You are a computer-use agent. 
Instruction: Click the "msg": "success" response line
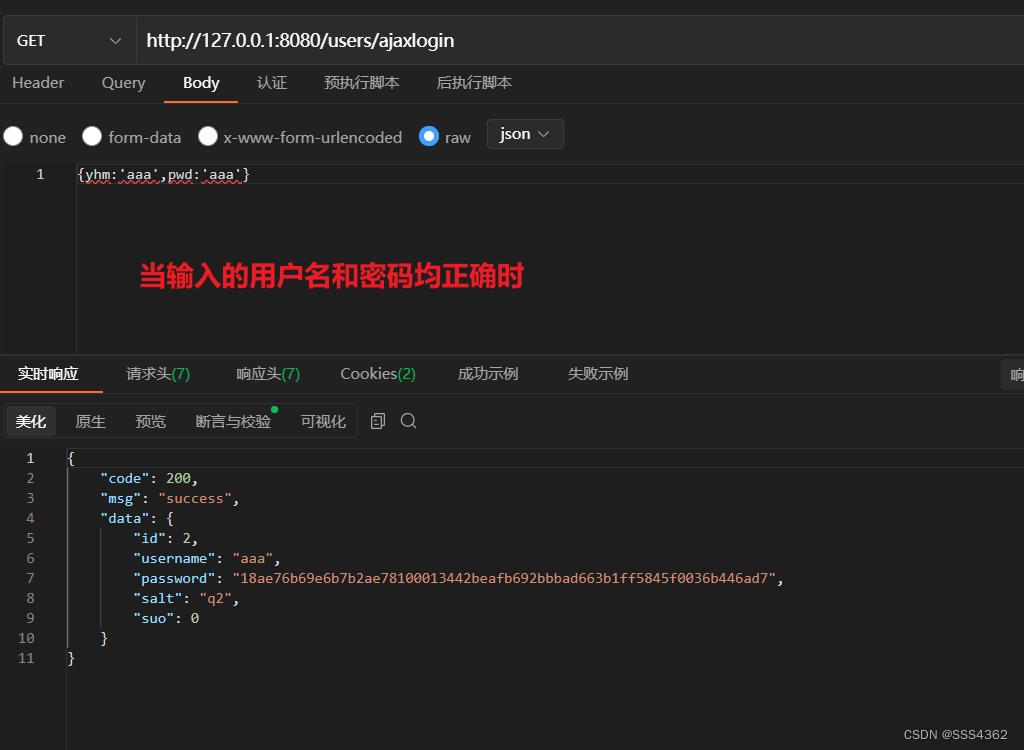point(170,498)
